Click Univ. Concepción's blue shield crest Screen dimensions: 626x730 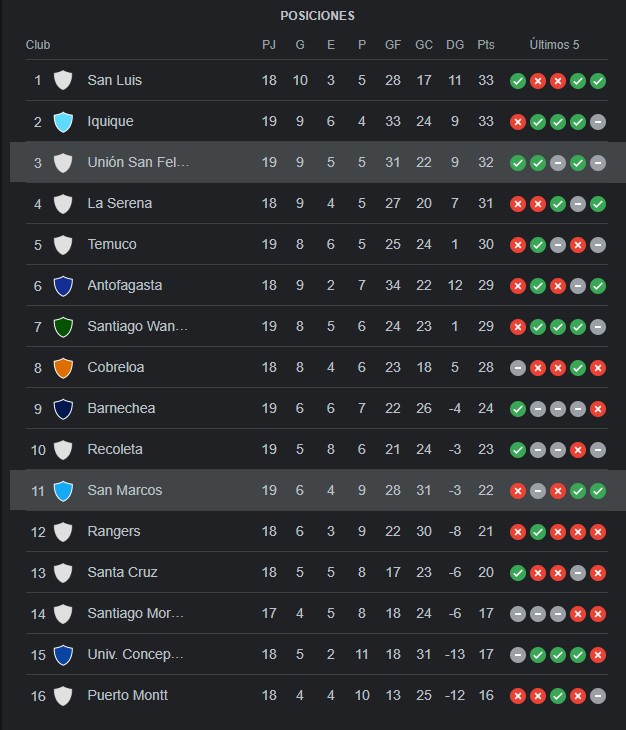[x=63, y=655]
